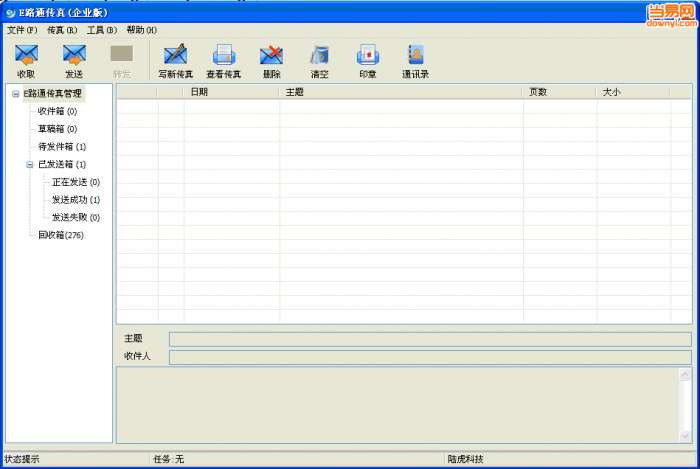Viewport: 700px width, 469px height.
Task: Sort by the 日期 column header
Action: point(231,92)
